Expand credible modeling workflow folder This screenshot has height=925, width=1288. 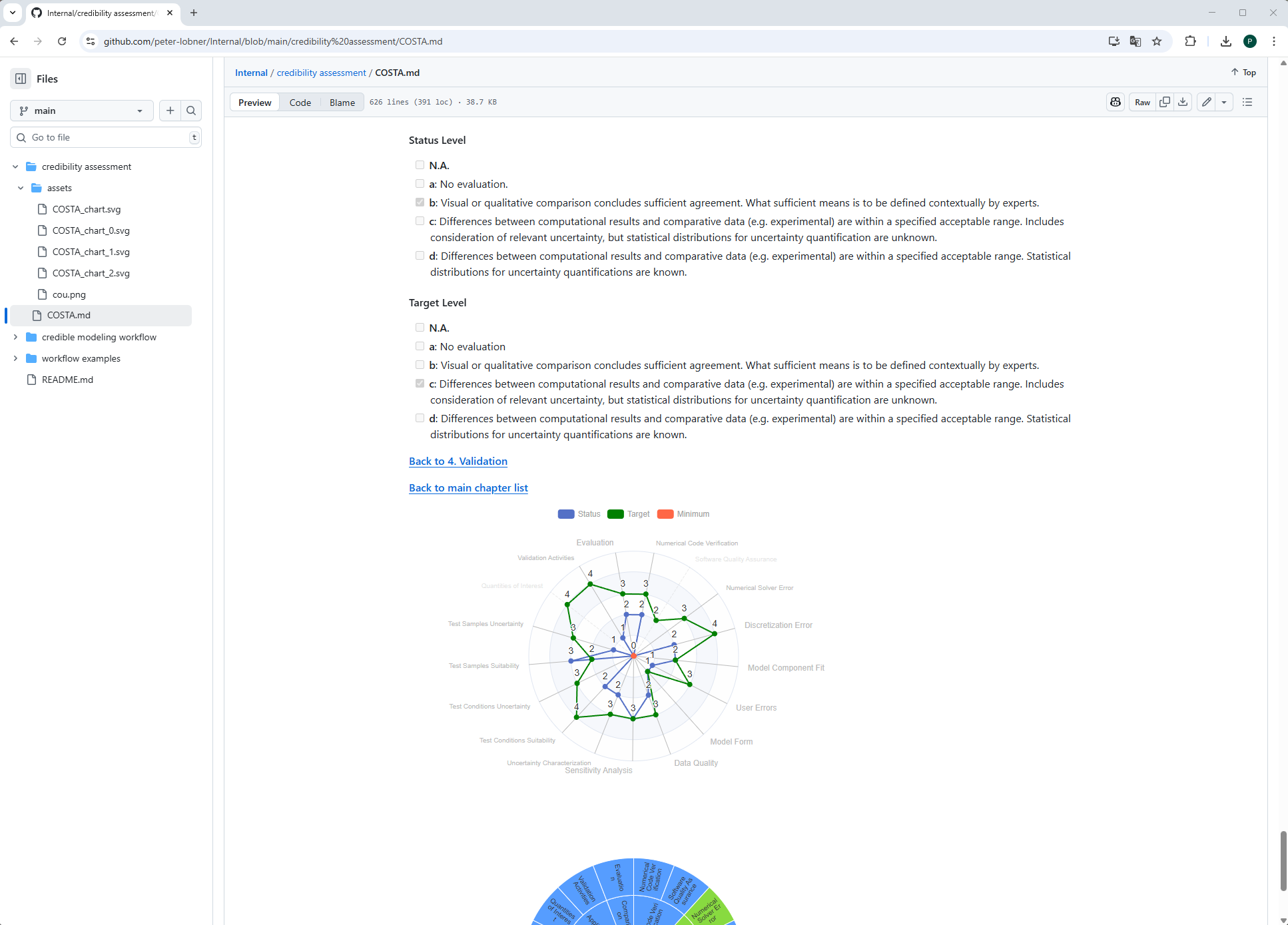pos(15,337)
